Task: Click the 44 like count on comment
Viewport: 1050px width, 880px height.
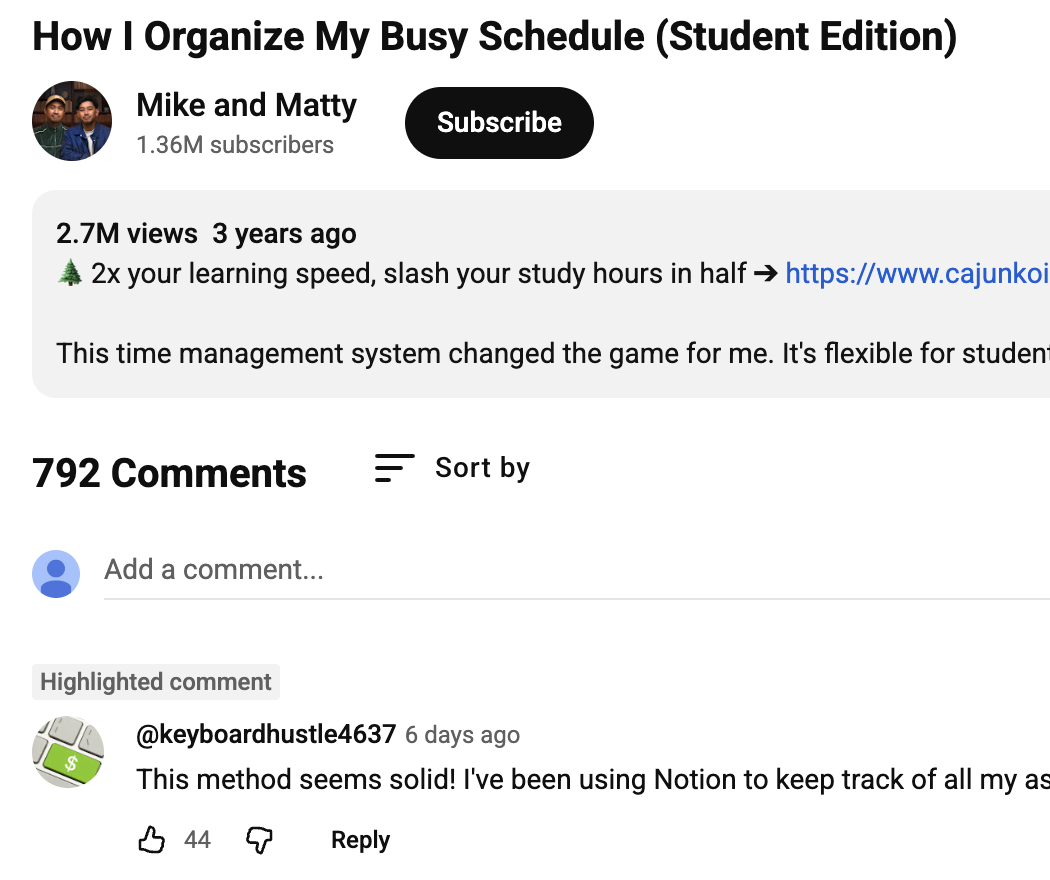Action: (x=197, y=840)
